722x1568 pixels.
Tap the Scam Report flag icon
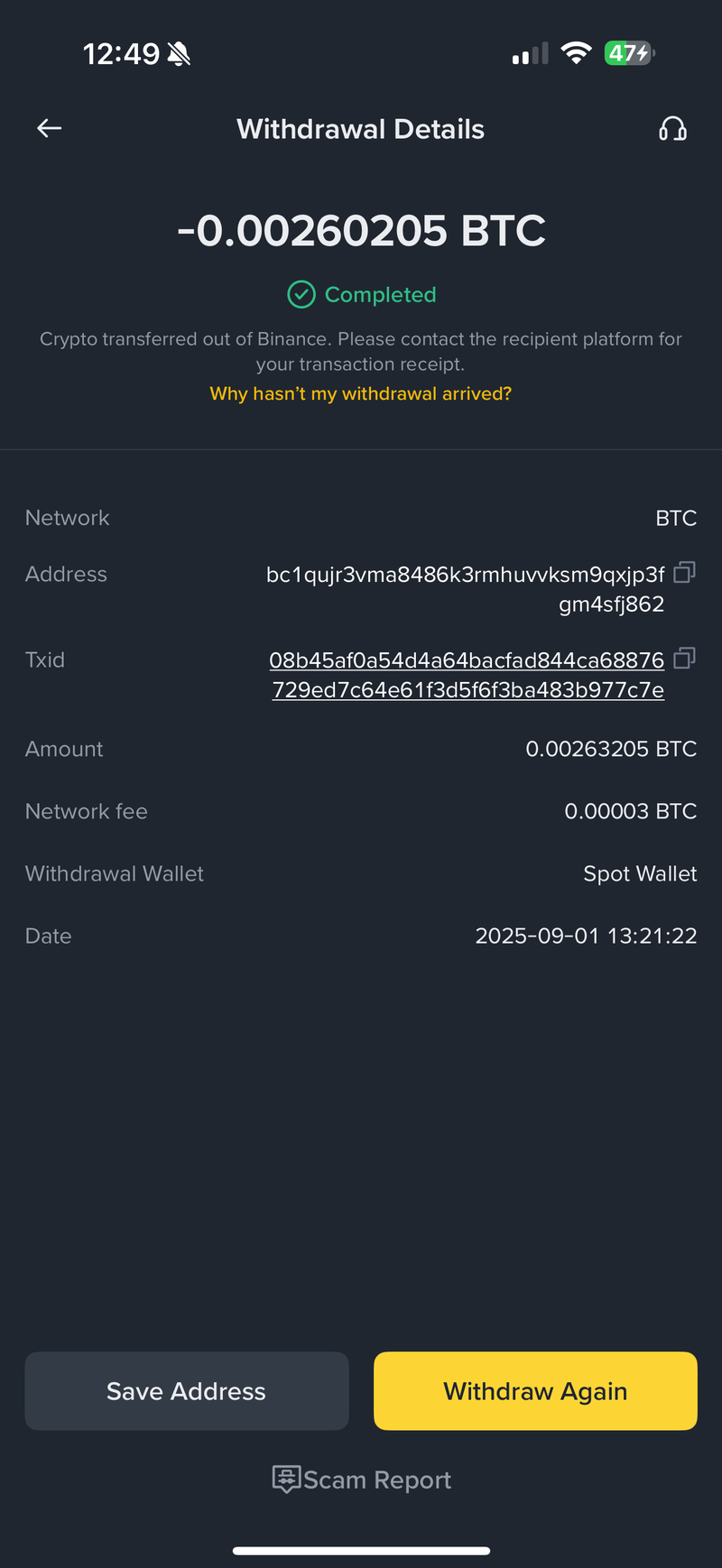point(286,1480)
